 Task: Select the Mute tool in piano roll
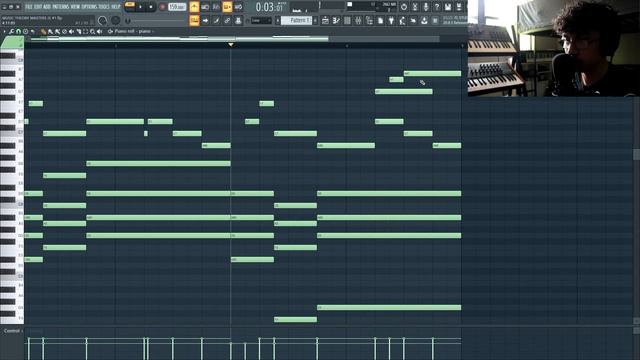tap(71, 31)
